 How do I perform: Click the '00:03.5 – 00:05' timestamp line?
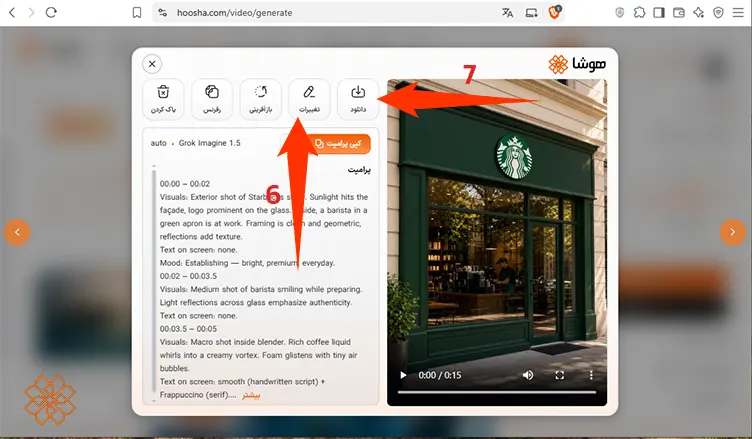(x=188, y=329)
